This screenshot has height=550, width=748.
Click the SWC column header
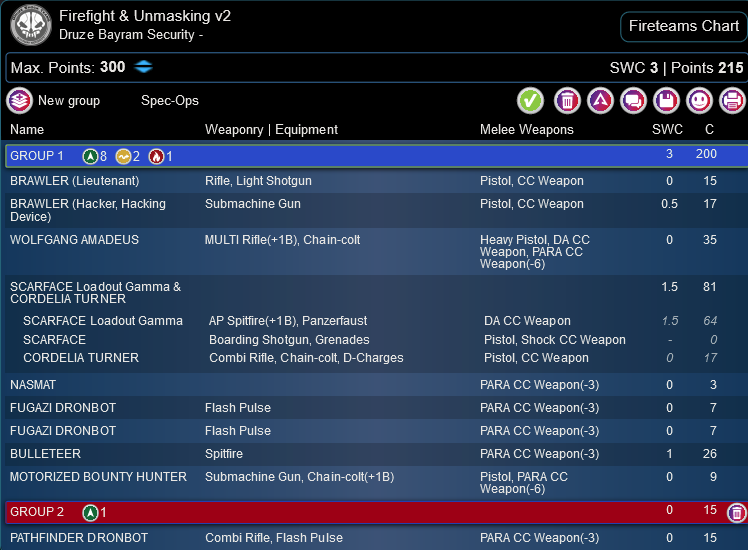[x=667, y=129]
